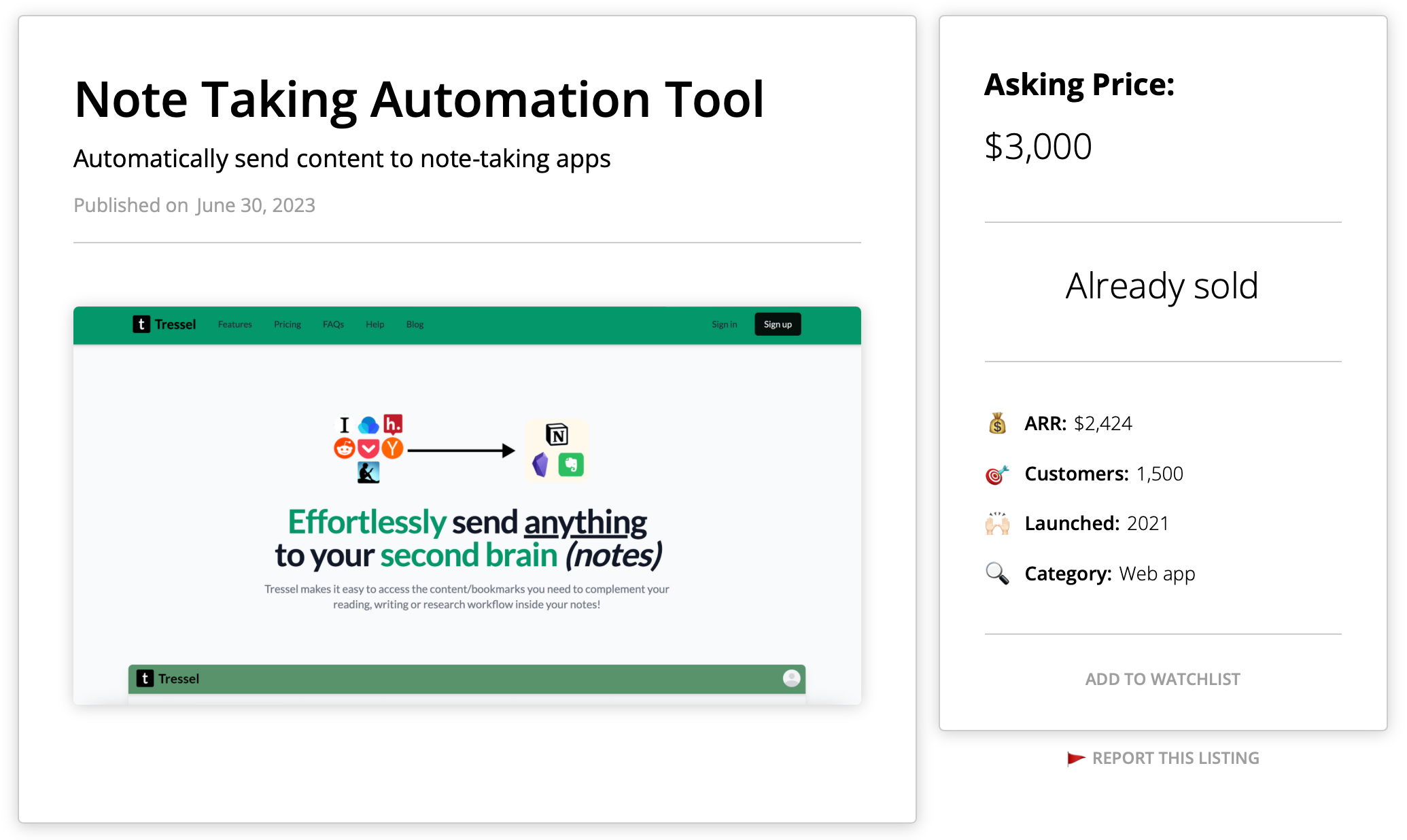1407x840 pixels.
Task: Add this listing to watchlist
Action: tap(1162, 679)
